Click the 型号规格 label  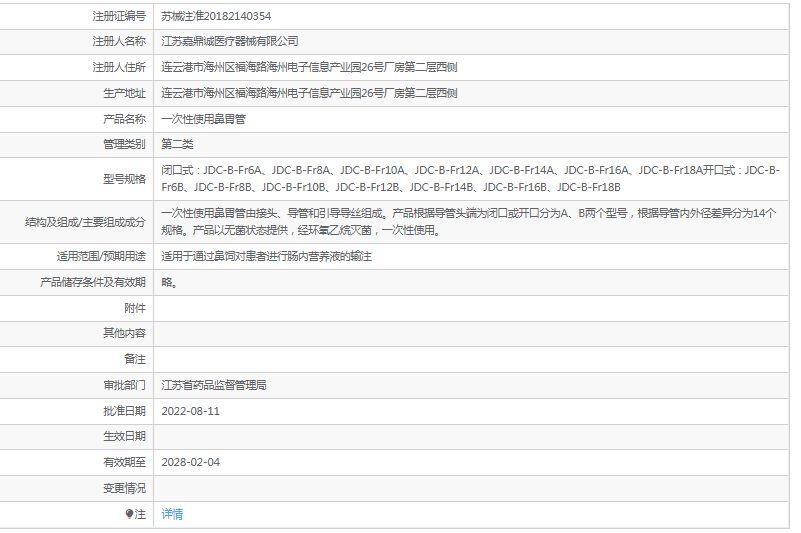click(124, 179)
